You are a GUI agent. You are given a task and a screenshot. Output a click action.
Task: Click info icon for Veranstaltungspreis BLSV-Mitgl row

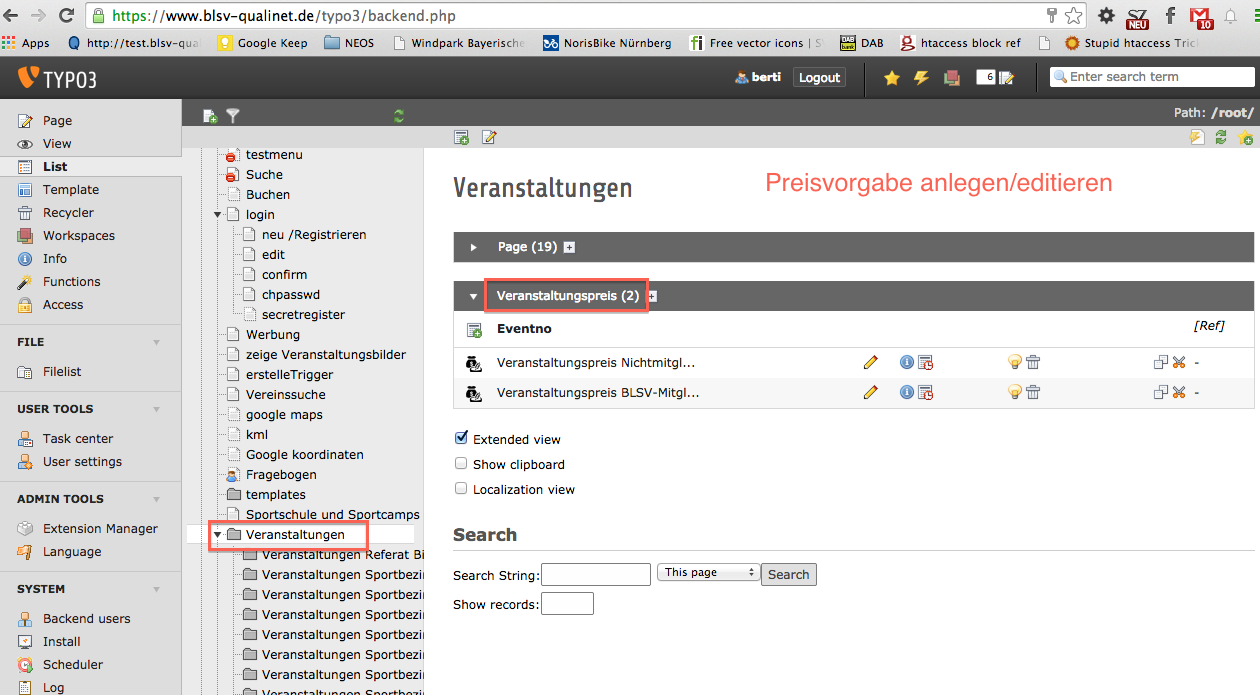pyautogui.click(x=906, y=393)
